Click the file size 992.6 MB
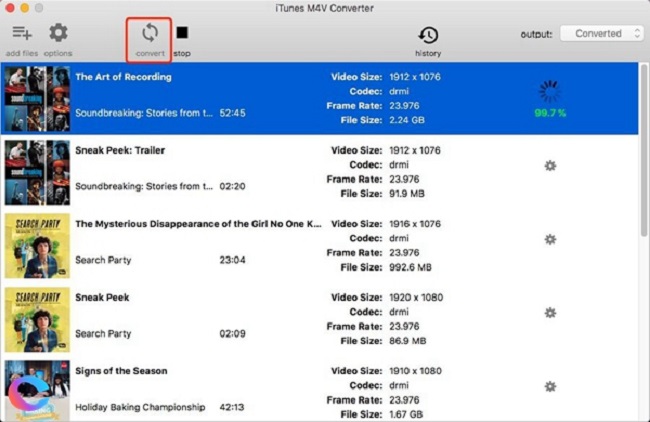Image resolution: width=650 pixels, height=422 pixels. 410,267
